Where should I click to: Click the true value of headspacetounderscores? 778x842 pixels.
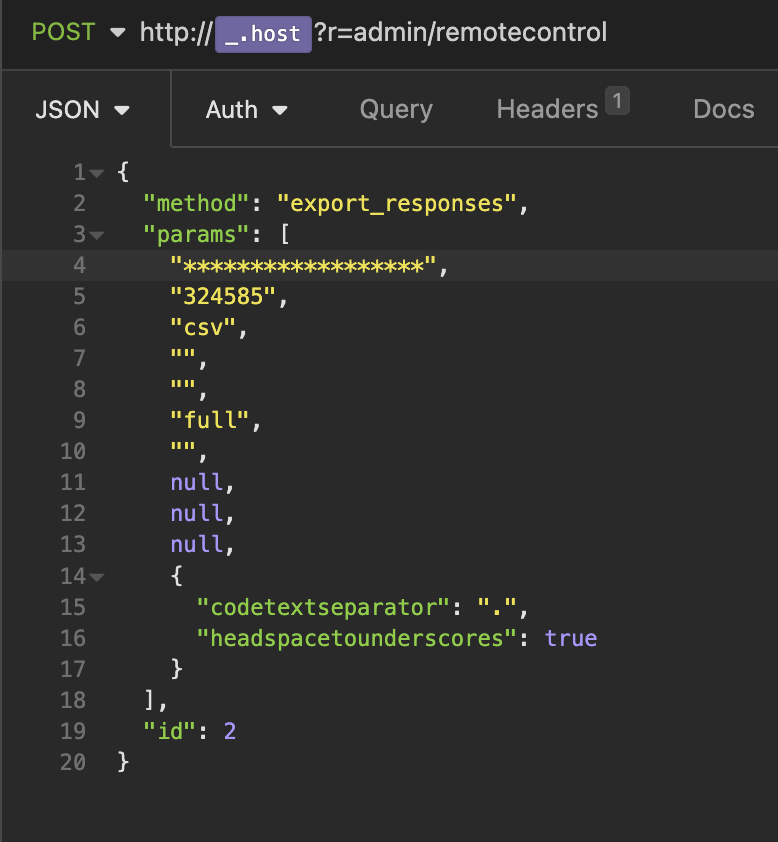tap(571, 638)
